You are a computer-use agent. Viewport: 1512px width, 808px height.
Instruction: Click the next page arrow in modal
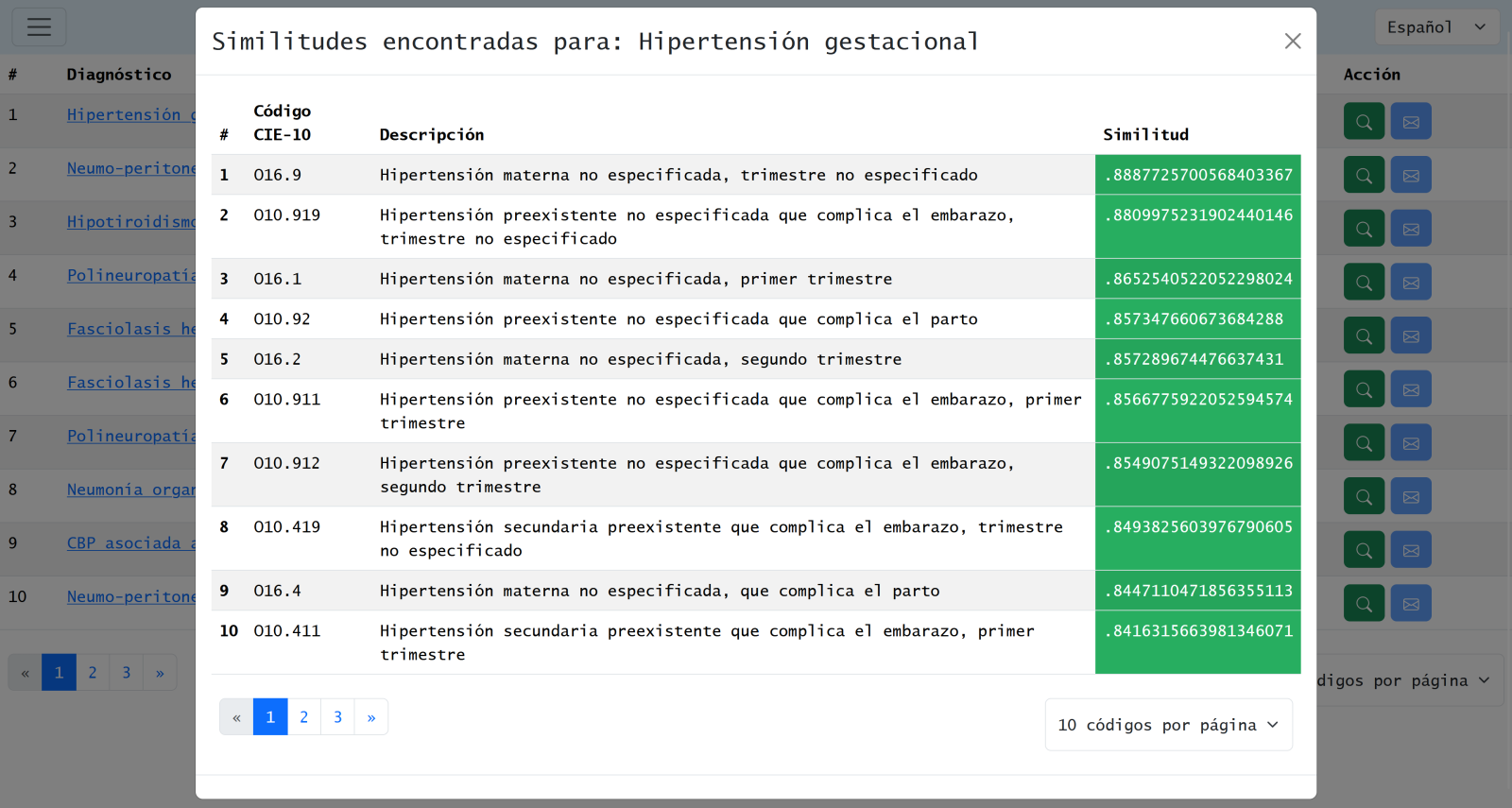click(371, 717)
